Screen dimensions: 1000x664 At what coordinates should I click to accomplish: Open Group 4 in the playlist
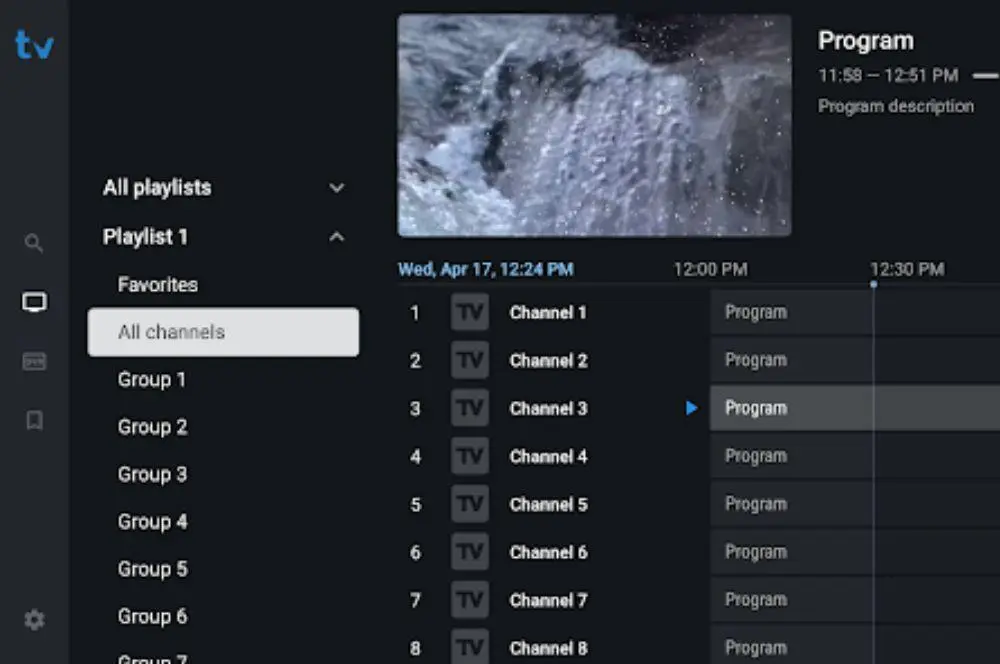152,522
